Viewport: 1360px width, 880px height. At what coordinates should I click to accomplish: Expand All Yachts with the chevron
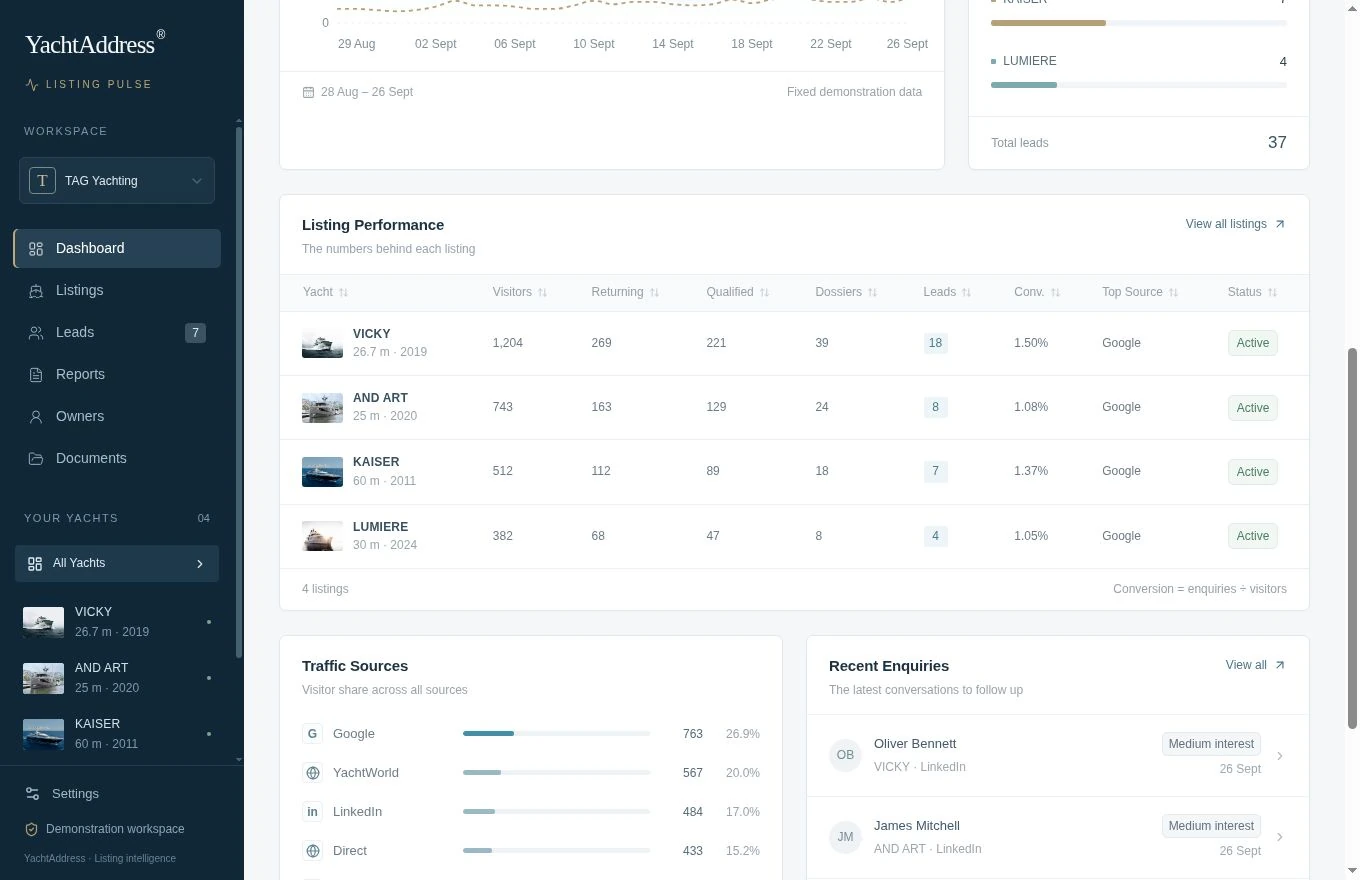(200, 564)
